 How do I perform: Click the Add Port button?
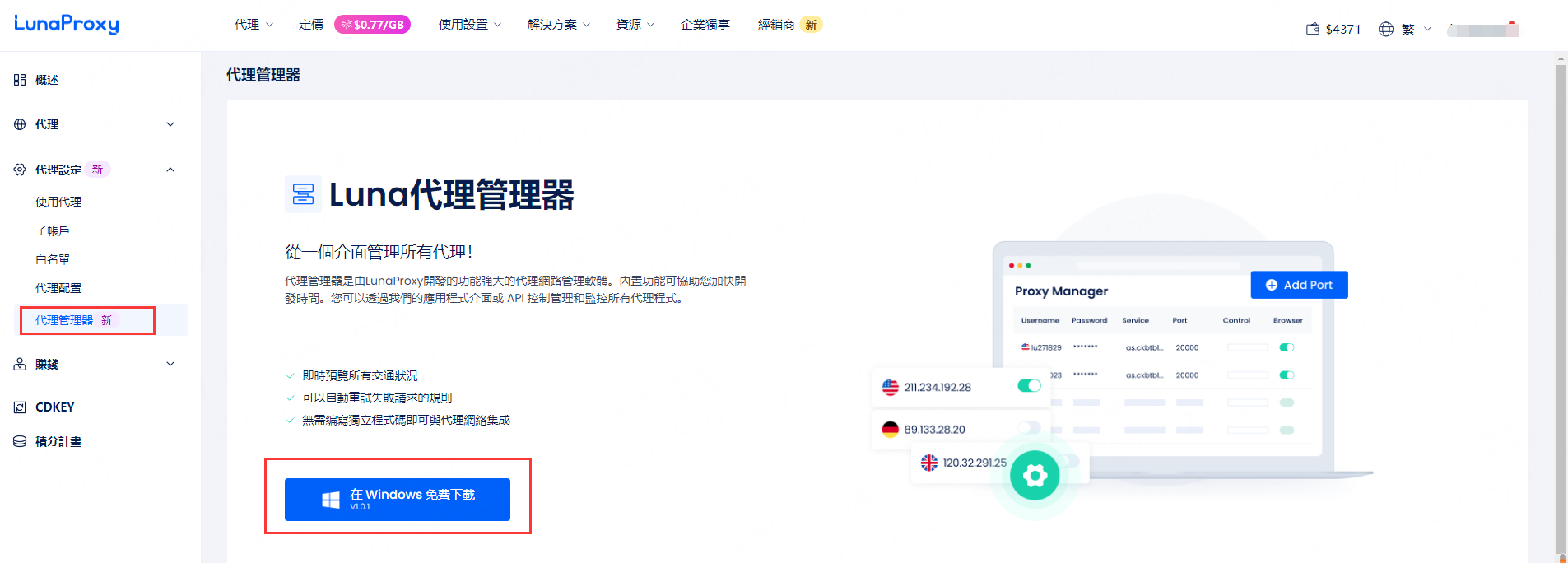pos(1299,285)
